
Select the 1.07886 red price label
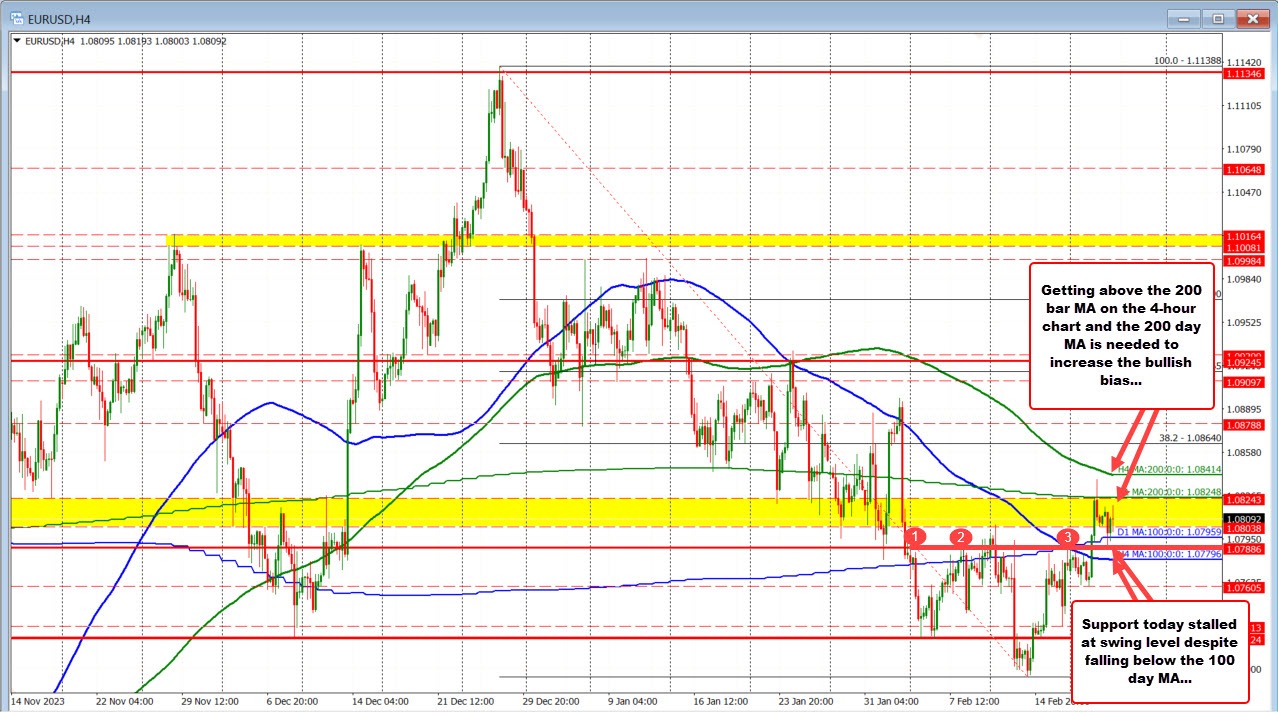coord(1245,549)
